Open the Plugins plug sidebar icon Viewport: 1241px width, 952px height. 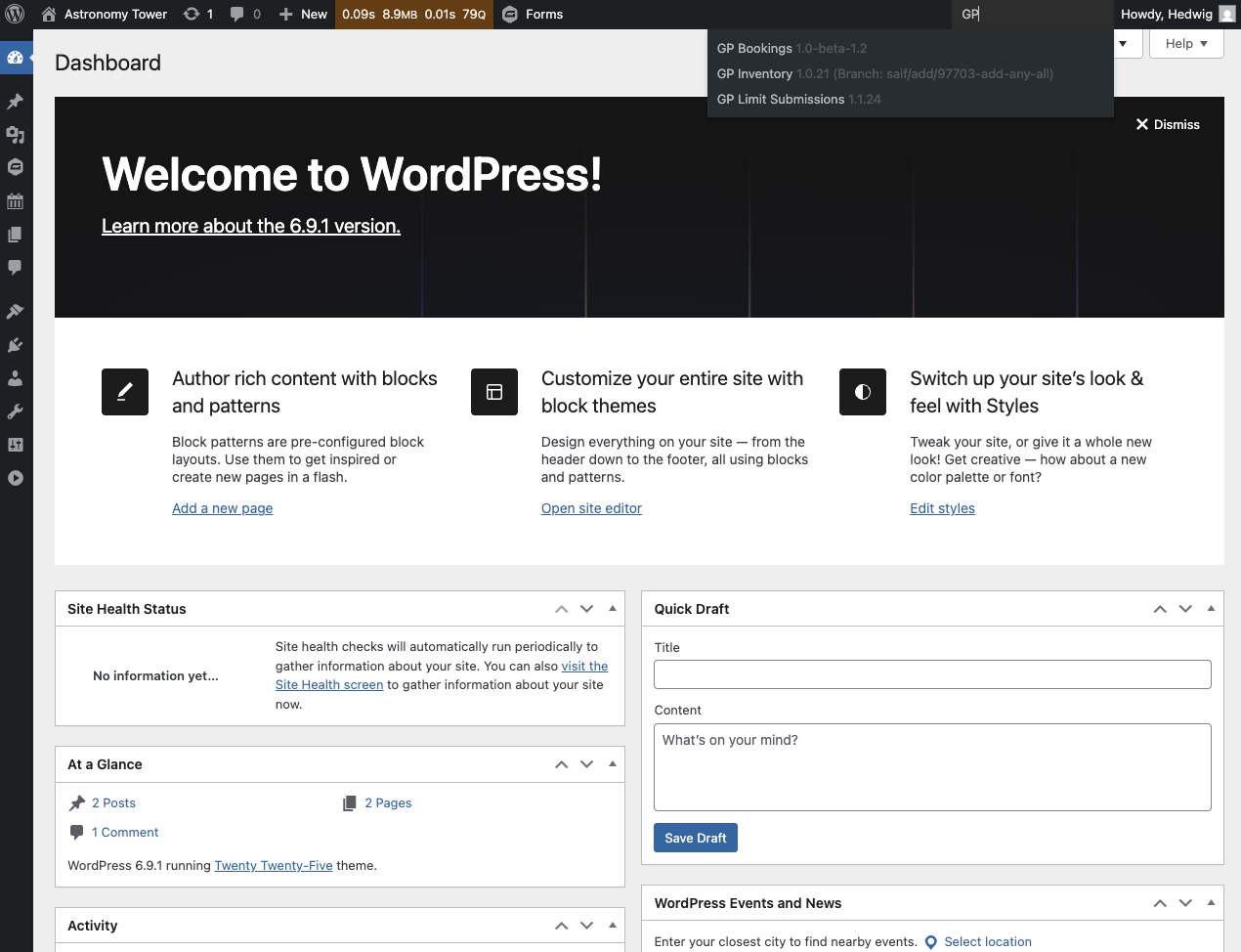15,345
